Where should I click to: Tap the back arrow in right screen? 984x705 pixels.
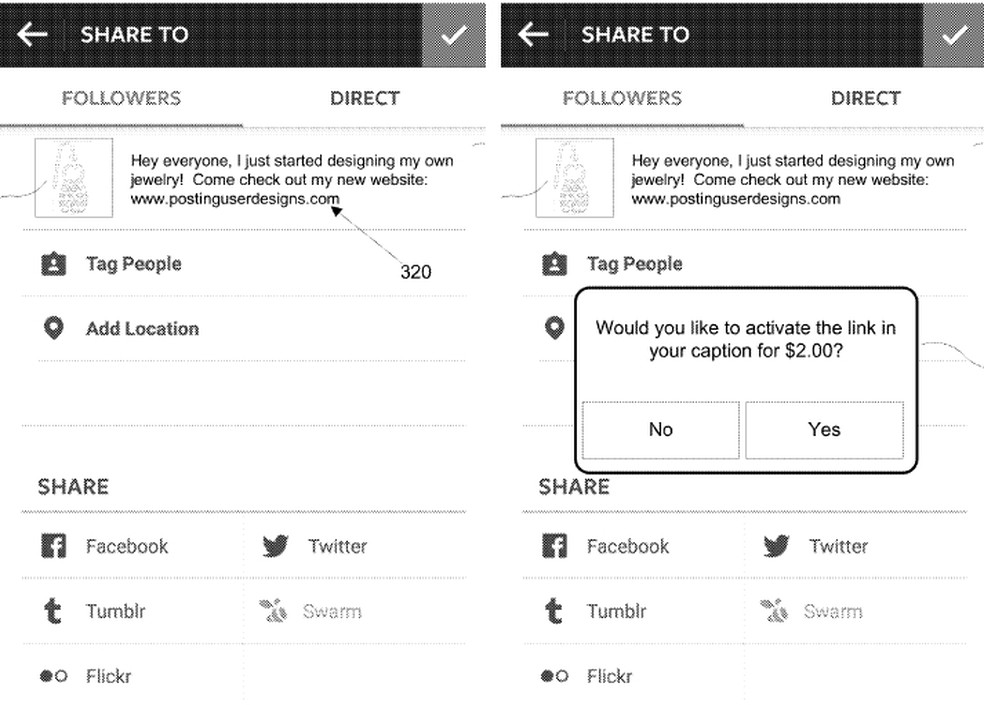(533, 35)
